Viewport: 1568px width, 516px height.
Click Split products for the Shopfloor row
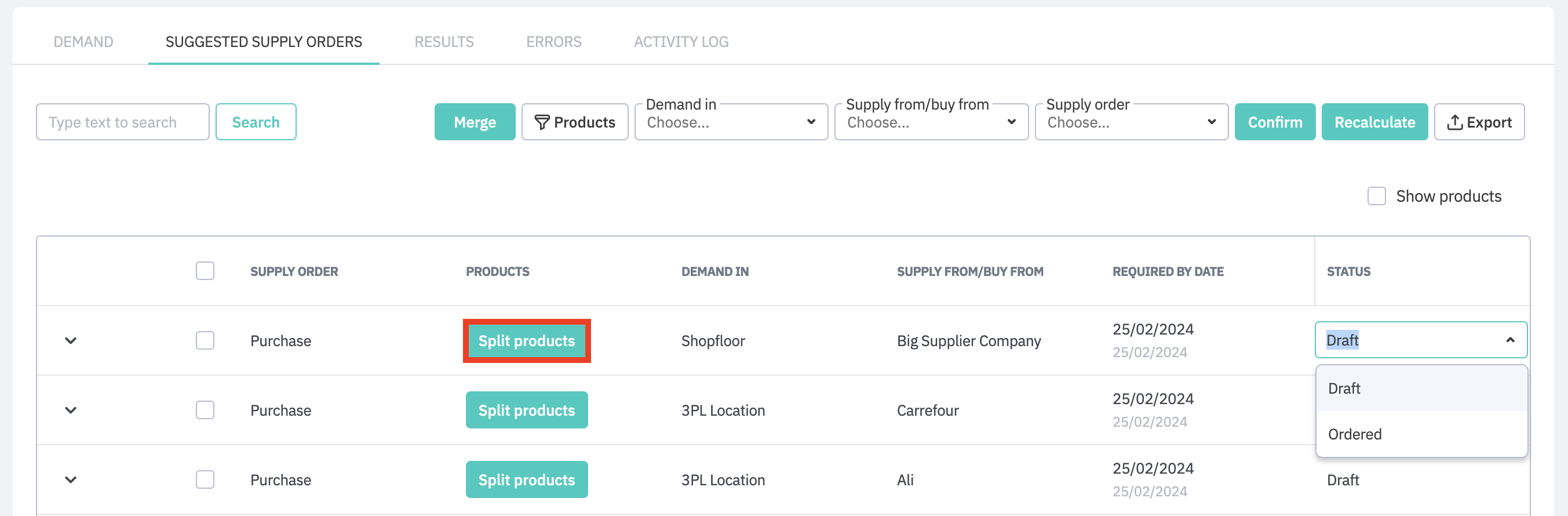tap(527, 340)
